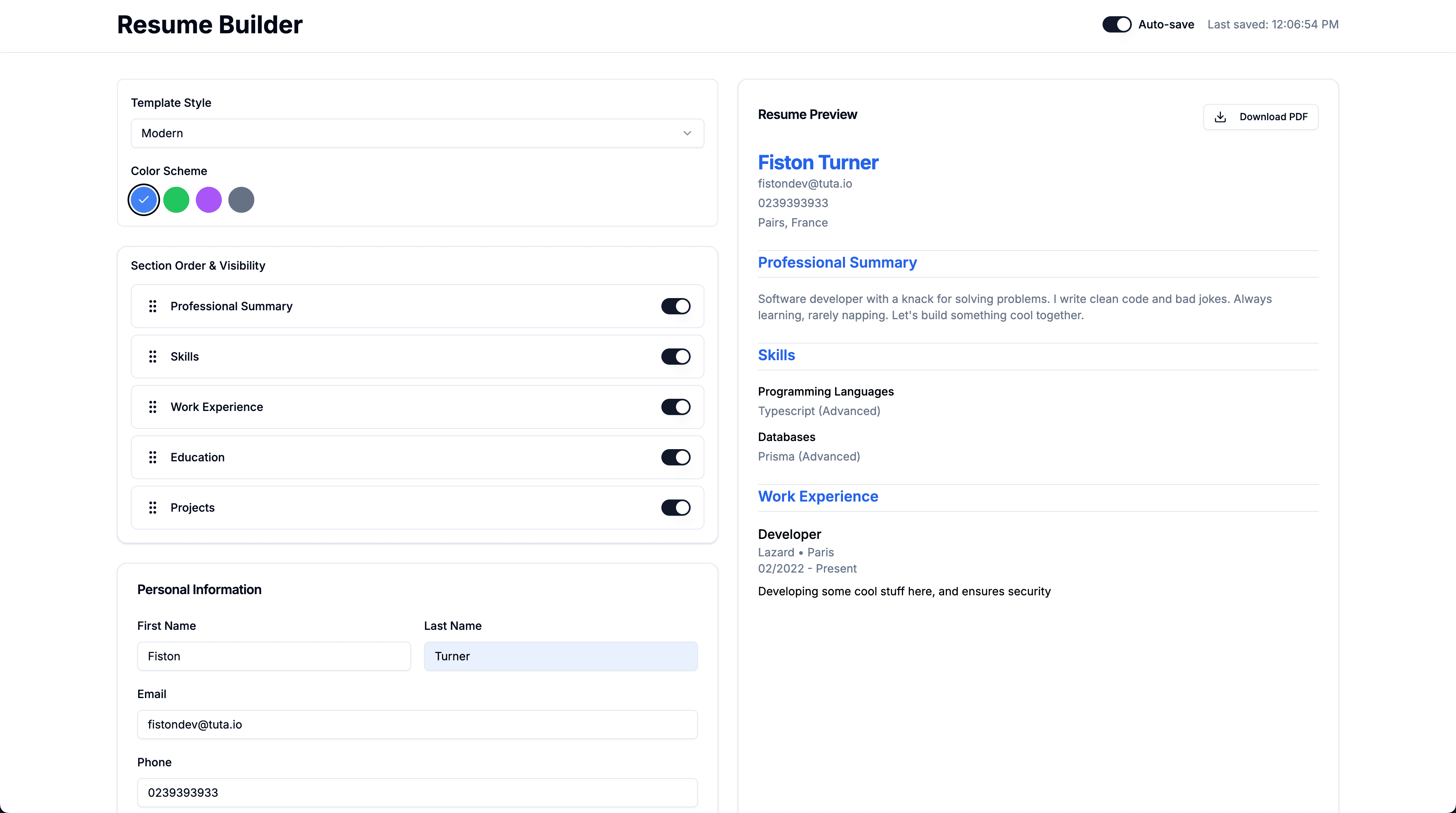Image resolution: width=1456 pixels, height=813 pixels.
Task: Grab the Work Experience drag handle
Action: tap(153, 407)
